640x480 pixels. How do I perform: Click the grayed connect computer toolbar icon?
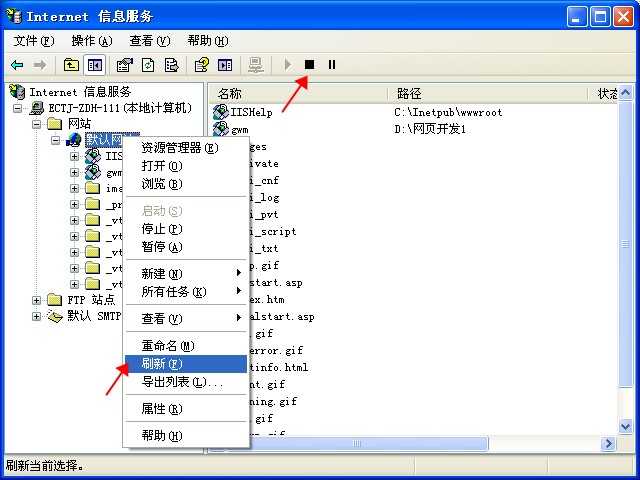tap(256, 65)
